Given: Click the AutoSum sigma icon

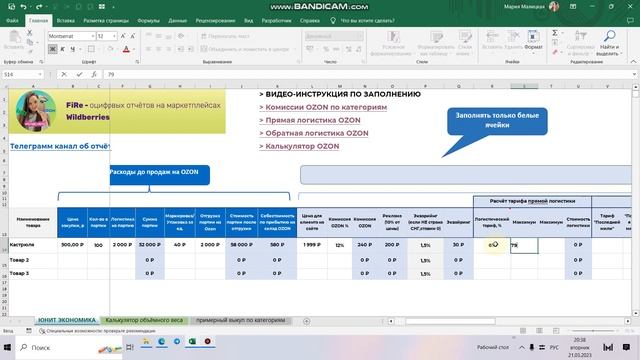Looking at the screenshot, I should 555,33.
